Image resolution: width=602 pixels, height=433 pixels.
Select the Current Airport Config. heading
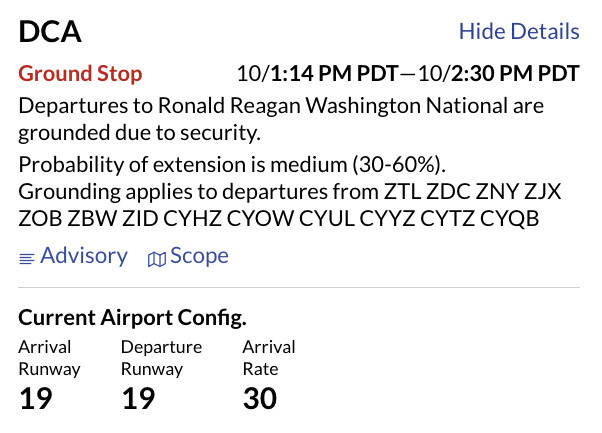(x=133, y=319)
